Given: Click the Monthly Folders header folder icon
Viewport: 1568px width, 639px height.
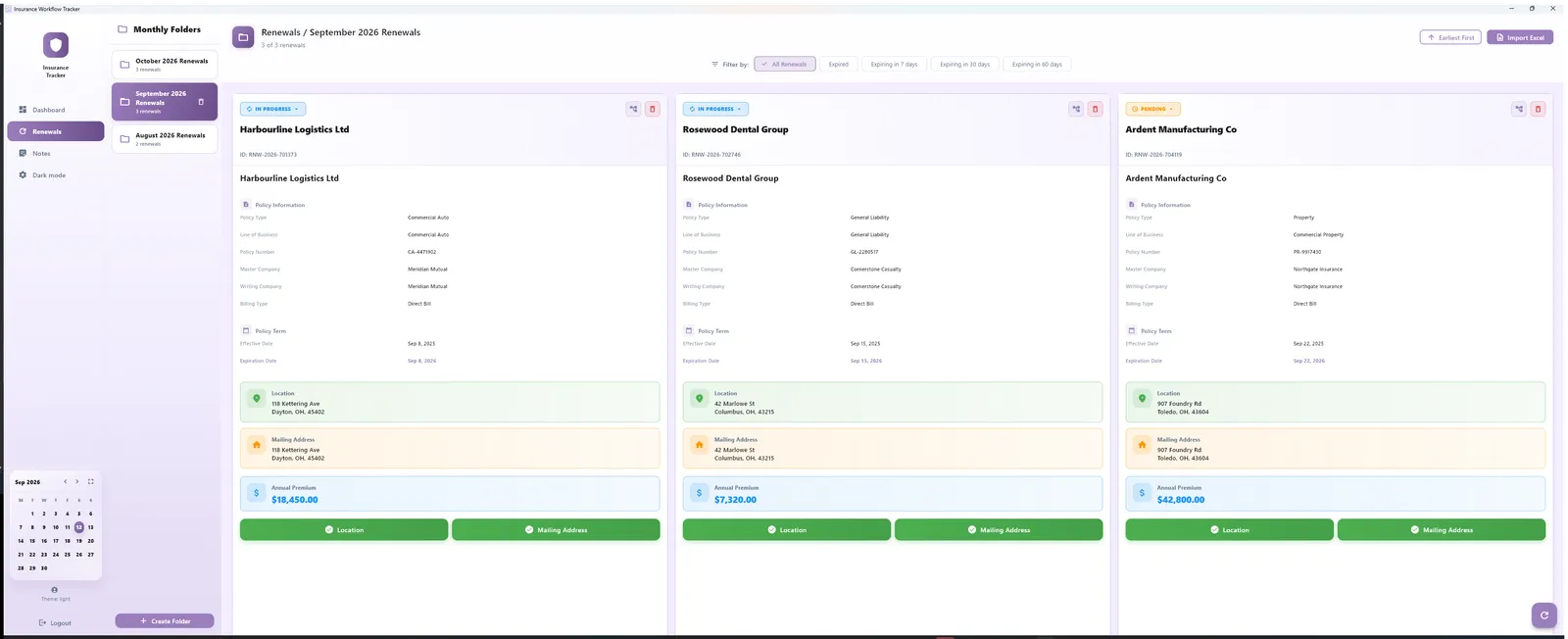Looking at the screenshot, I should (x=122, y=29).
